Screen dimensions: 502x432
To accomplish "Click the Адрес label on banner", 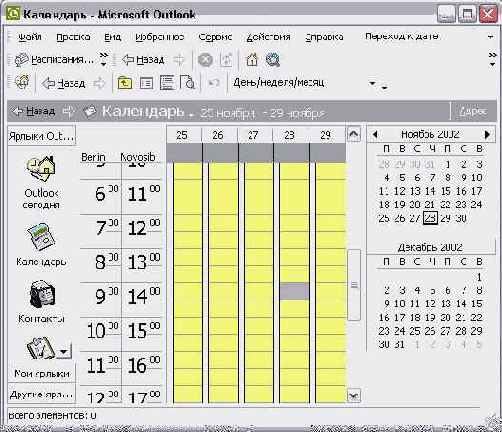I will tap(472, 112).
